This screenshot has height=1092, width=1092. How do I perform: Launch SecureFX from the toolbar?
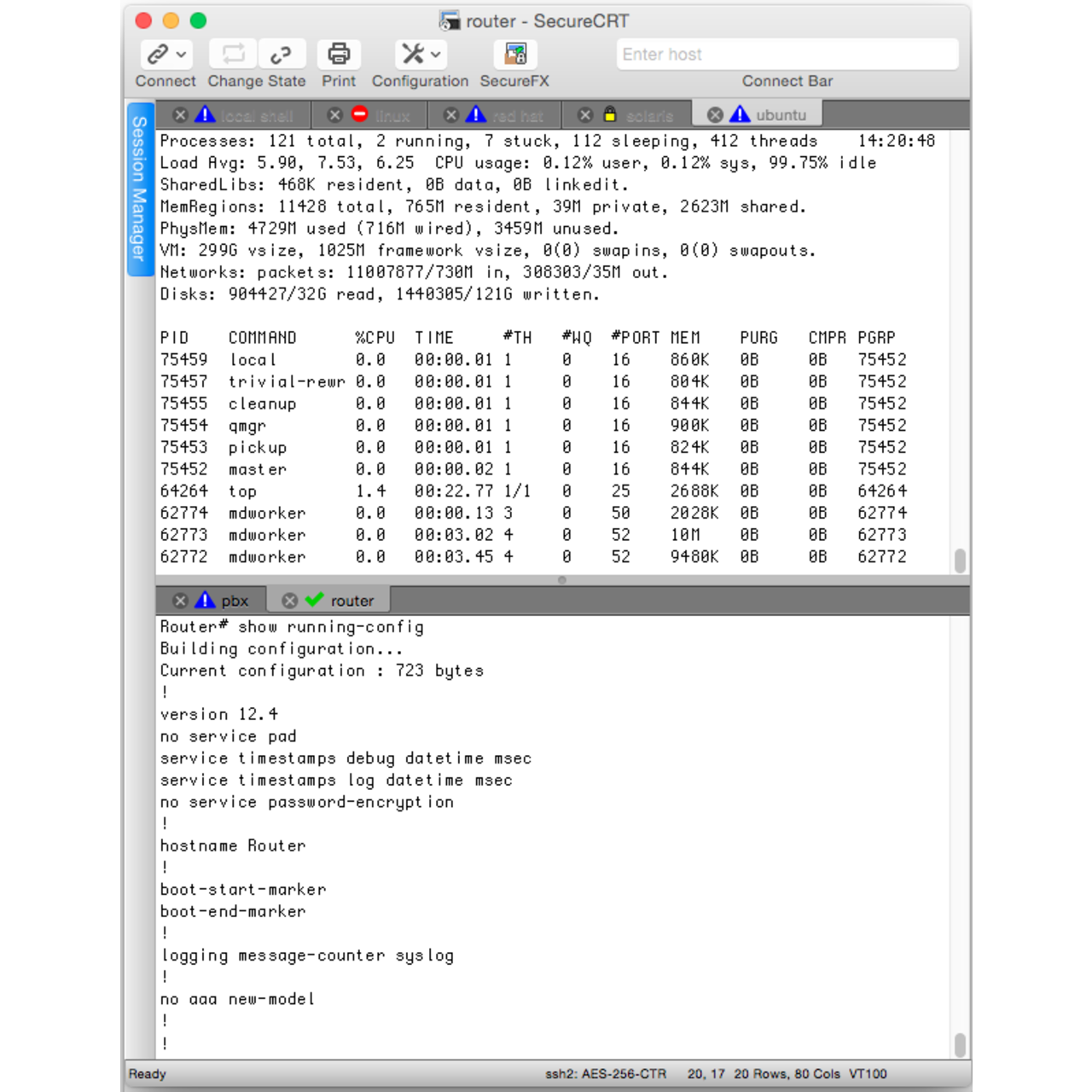tap(514, 55)
